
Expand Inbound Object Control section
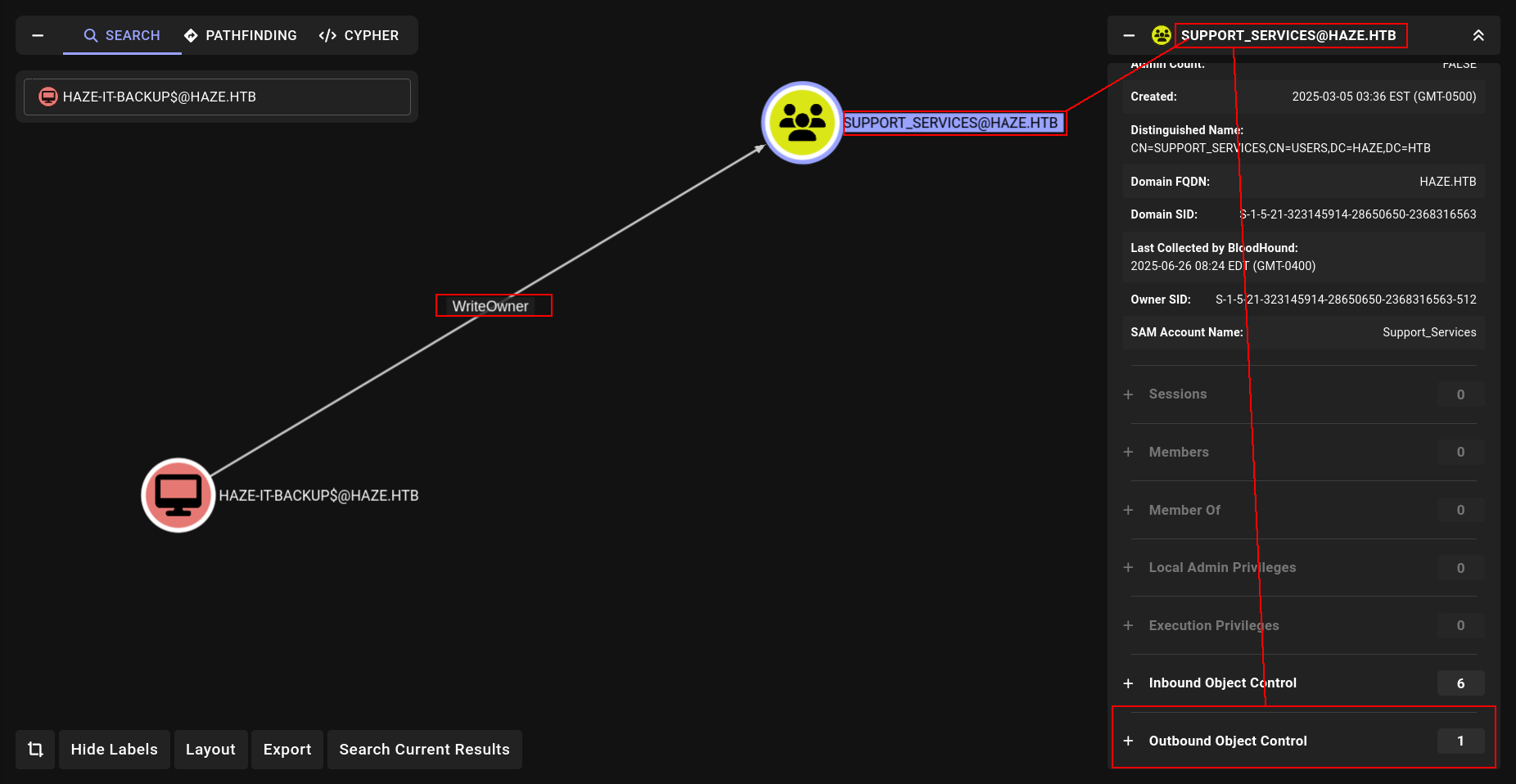click(1304, 683)
